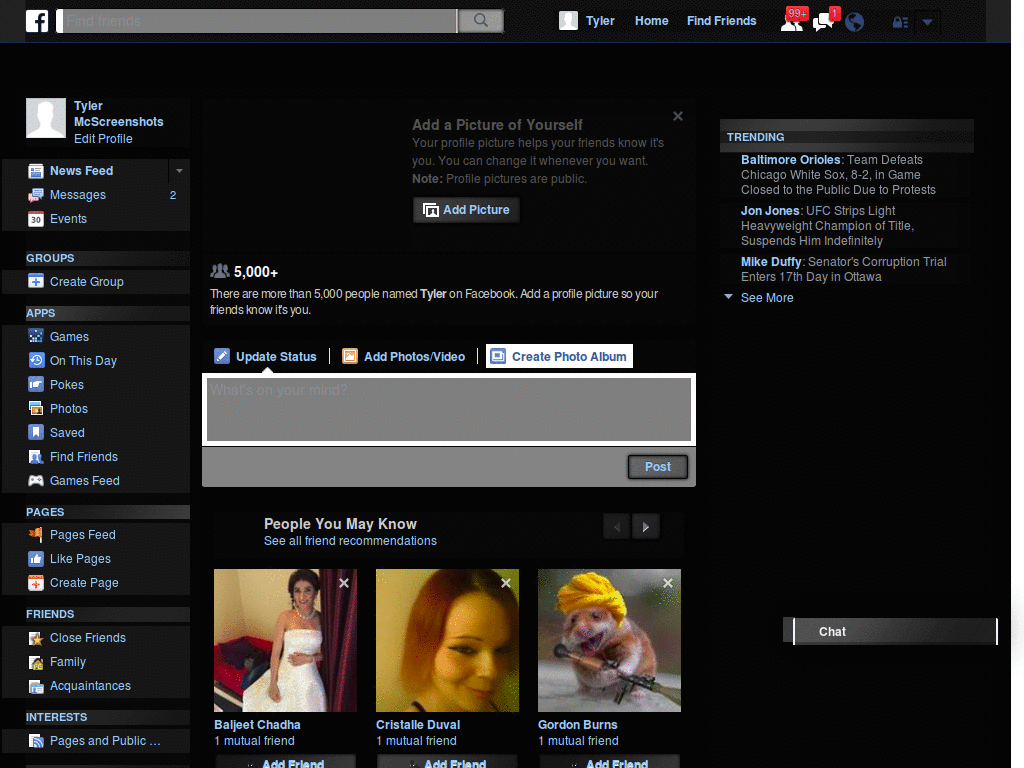Click On This Day clock icon

click(x=36, y=360)
